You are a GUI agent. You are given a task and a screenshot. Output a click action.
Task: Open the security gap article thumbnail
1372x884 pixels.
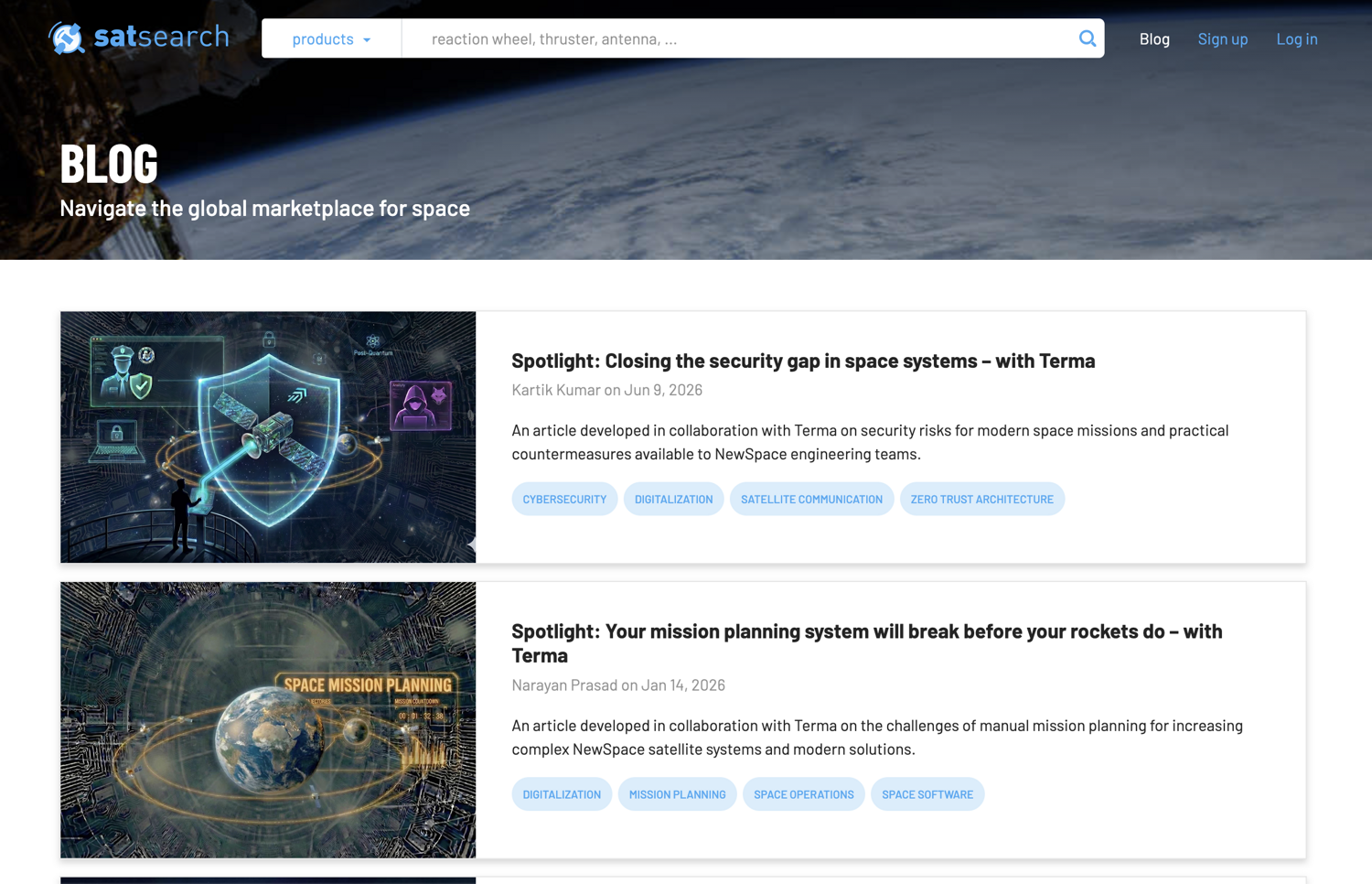coord(268,437)
